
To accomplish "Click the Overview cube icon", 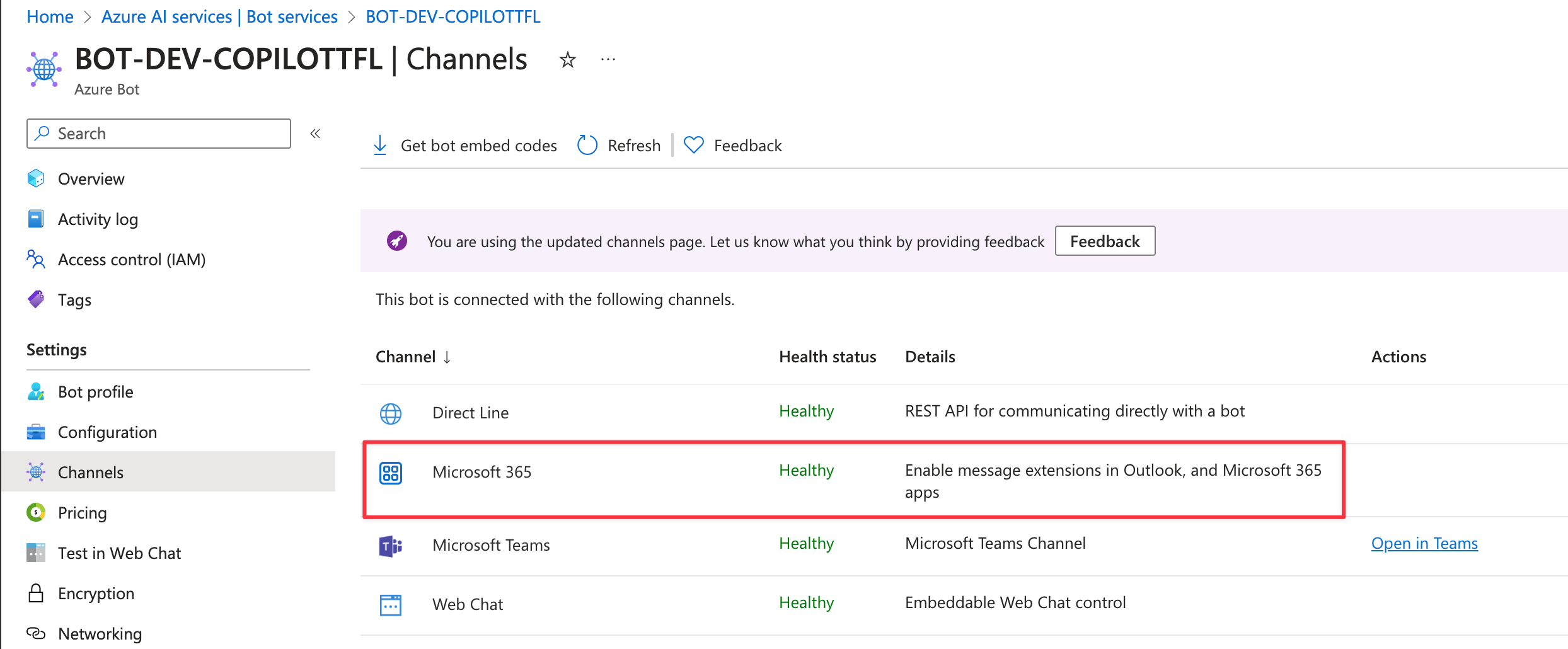I will pyautogui.click(x=36, y=179).
